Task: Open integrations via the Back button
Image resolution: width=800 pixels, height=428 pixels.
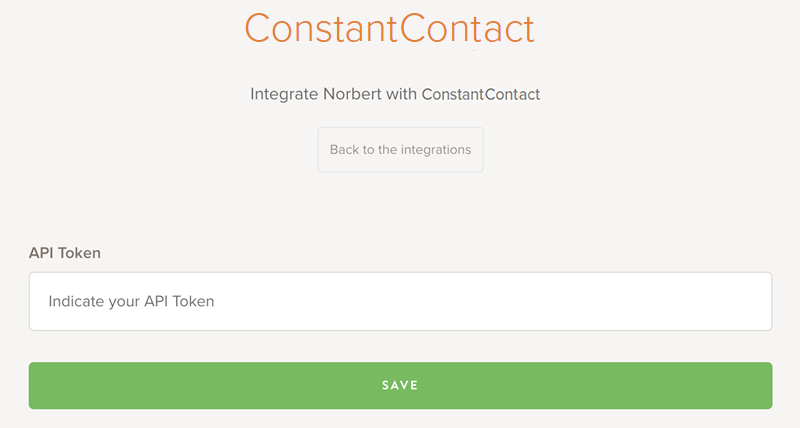Action: click(x=400, y=150)
